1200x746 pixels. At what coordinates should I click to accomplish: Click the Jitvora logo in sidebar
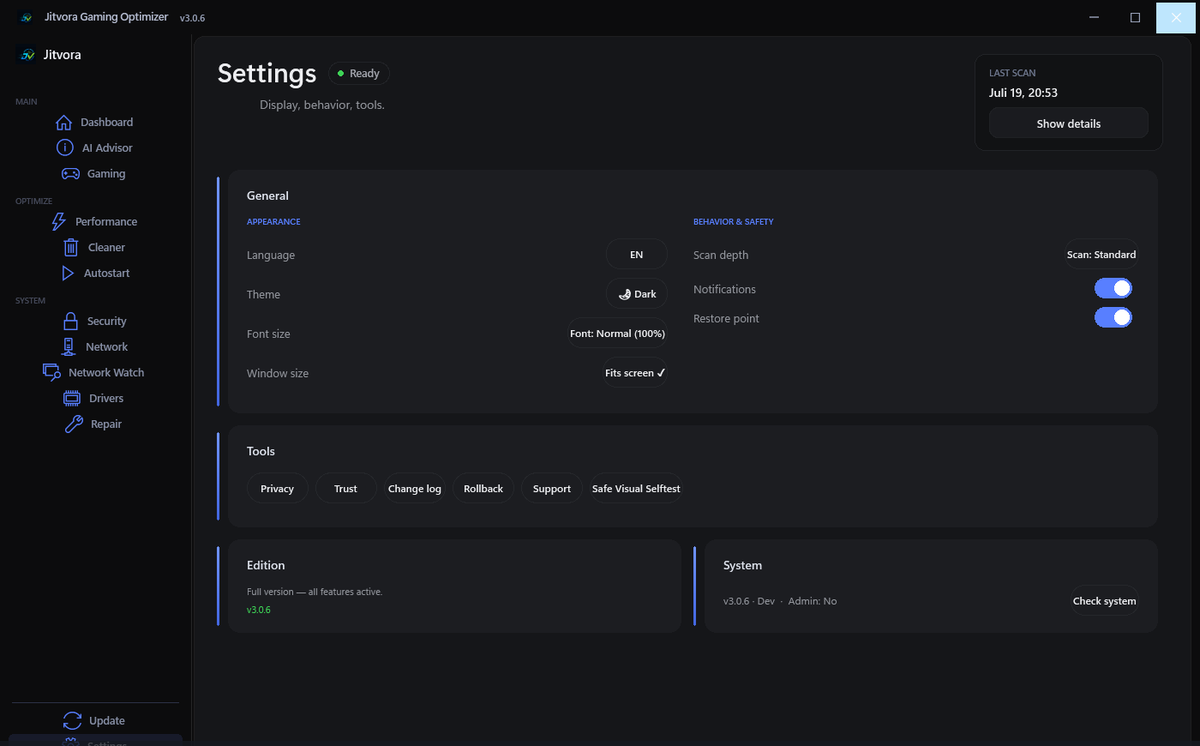[x=28, y=55]
